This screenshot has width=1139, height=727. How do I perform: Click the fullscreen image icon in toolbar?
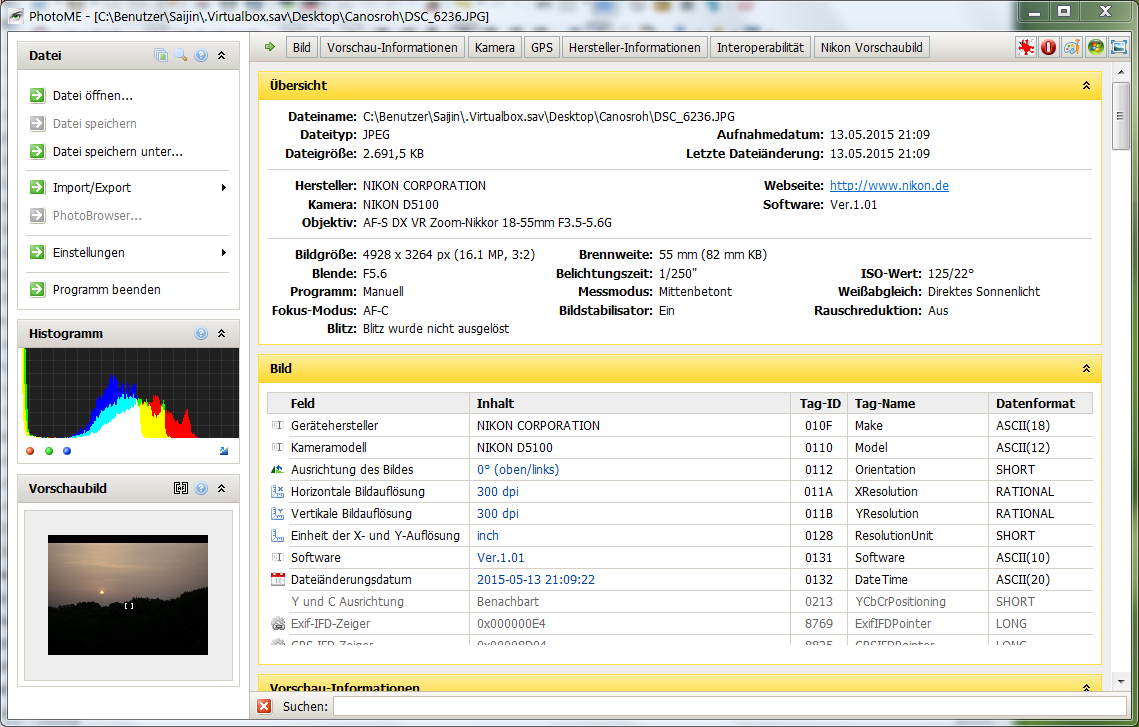coord(1118,47)
